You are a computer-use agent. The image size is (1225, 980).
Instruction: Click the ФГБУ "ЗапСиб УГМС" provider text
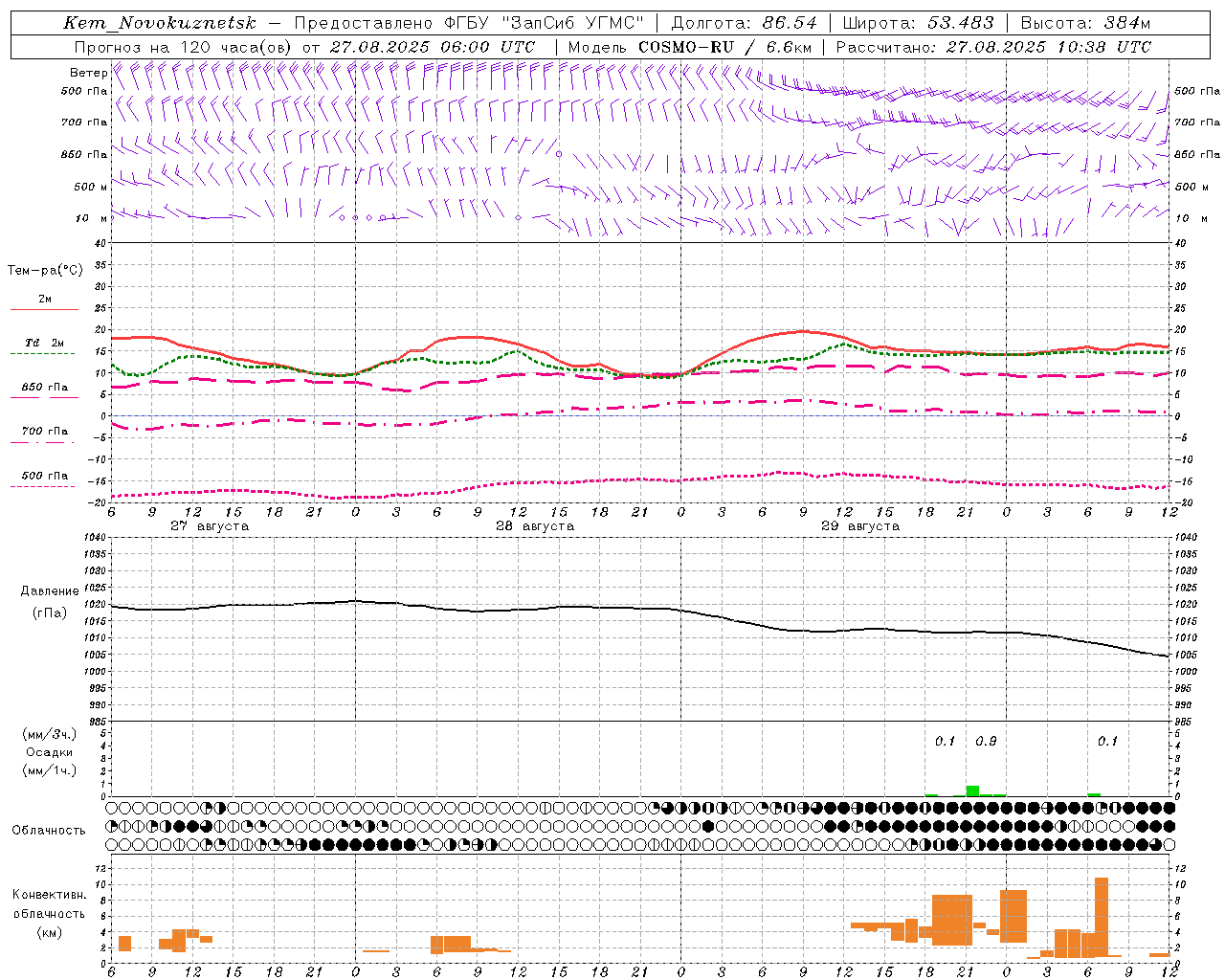click(545, 23)
